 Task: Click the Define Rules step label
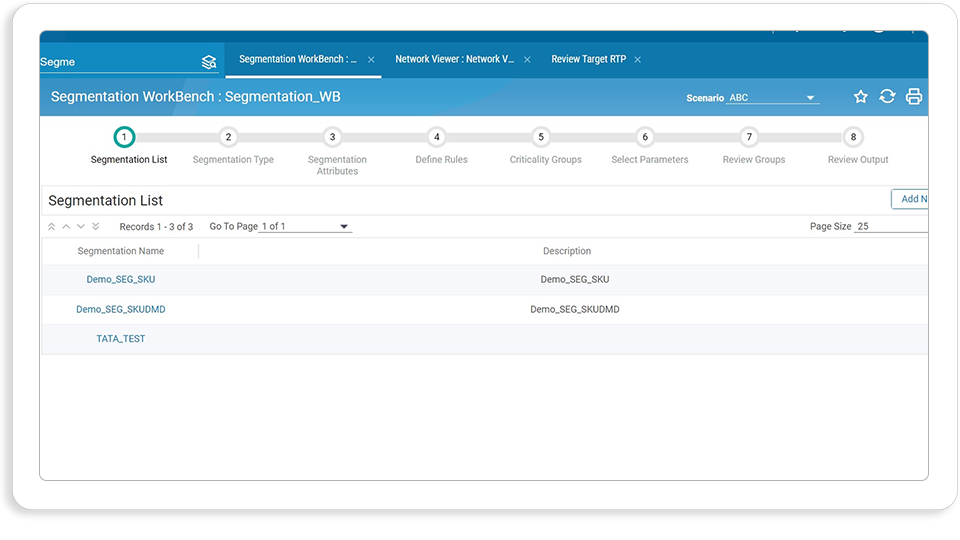[441, 160]
